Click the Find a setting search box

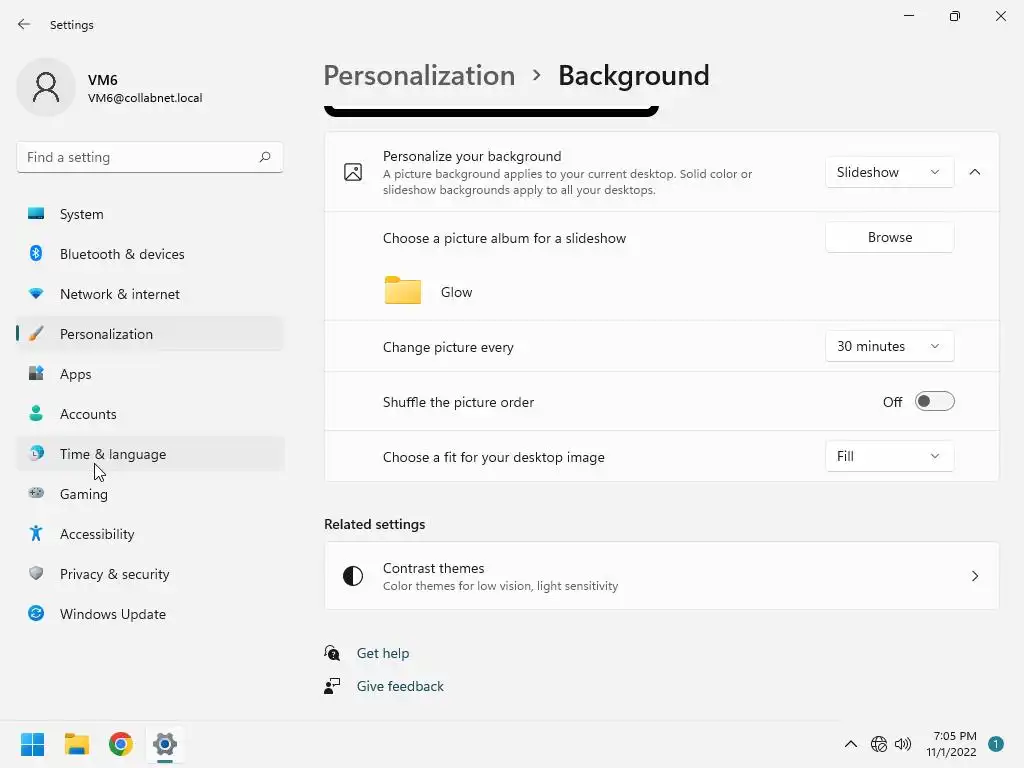coord(140,157)
